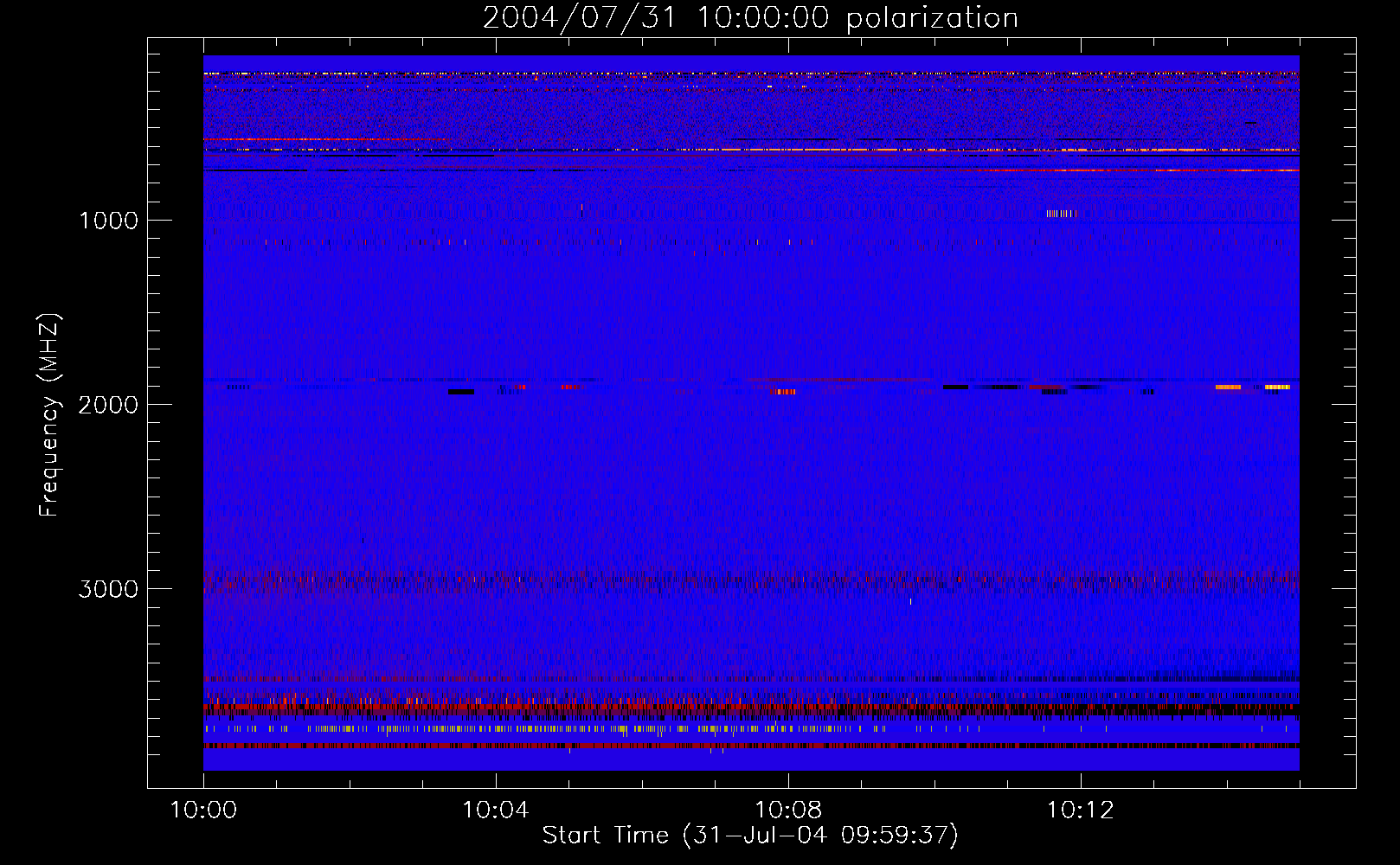Click the '10:04' time tick label

tap(496, 811)
